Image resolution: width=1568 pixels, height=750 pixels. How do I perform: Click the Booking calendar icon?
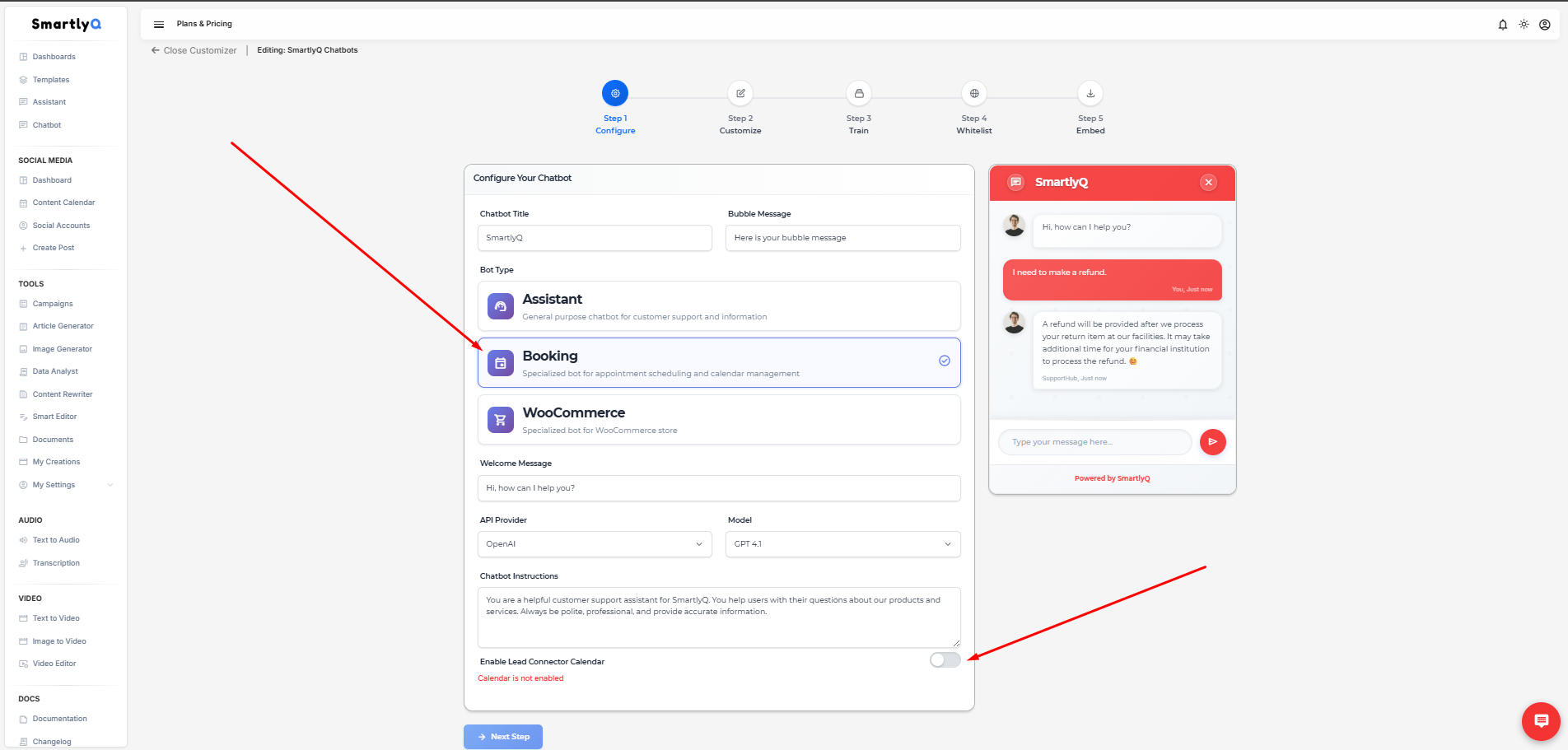click(500, 363)
